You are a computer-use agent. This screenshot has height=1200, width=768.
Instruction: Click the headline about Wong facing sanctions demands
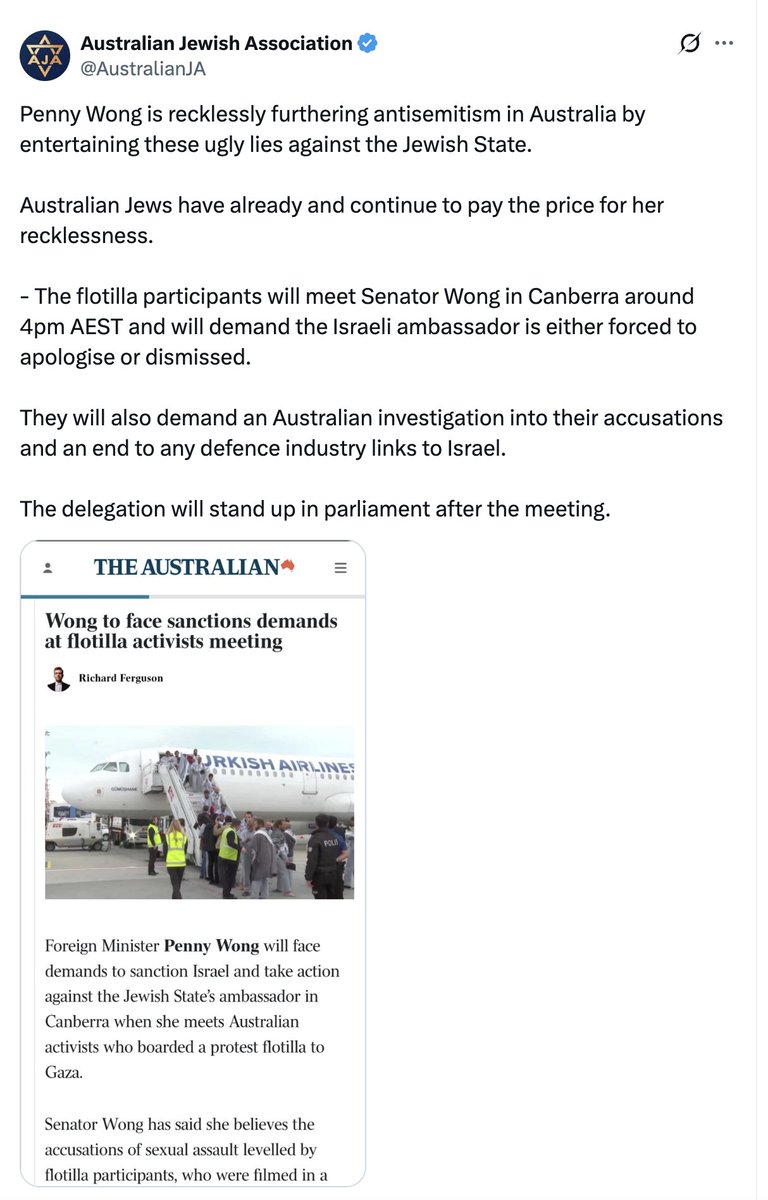point(191,631)
